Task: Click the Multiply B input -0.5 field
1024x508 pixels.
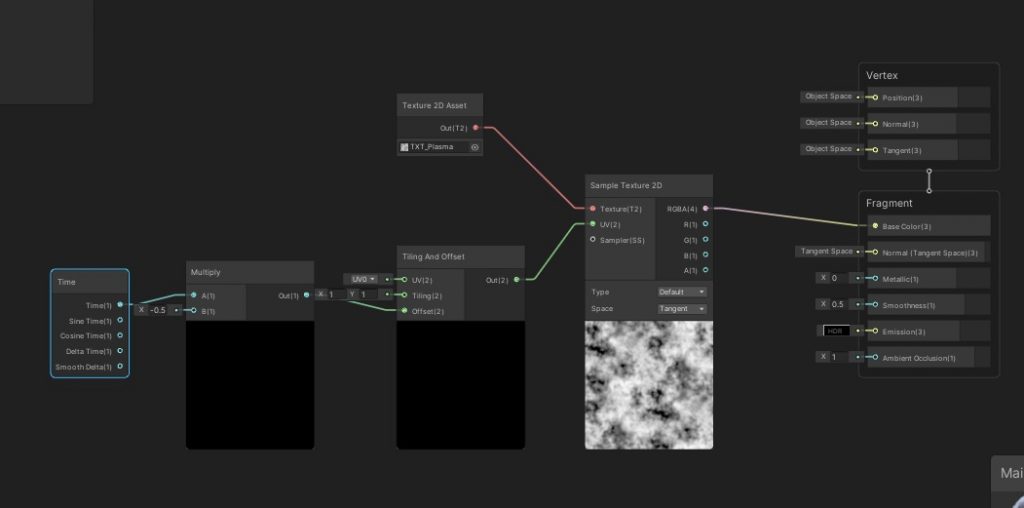Action: click(158, 310)
